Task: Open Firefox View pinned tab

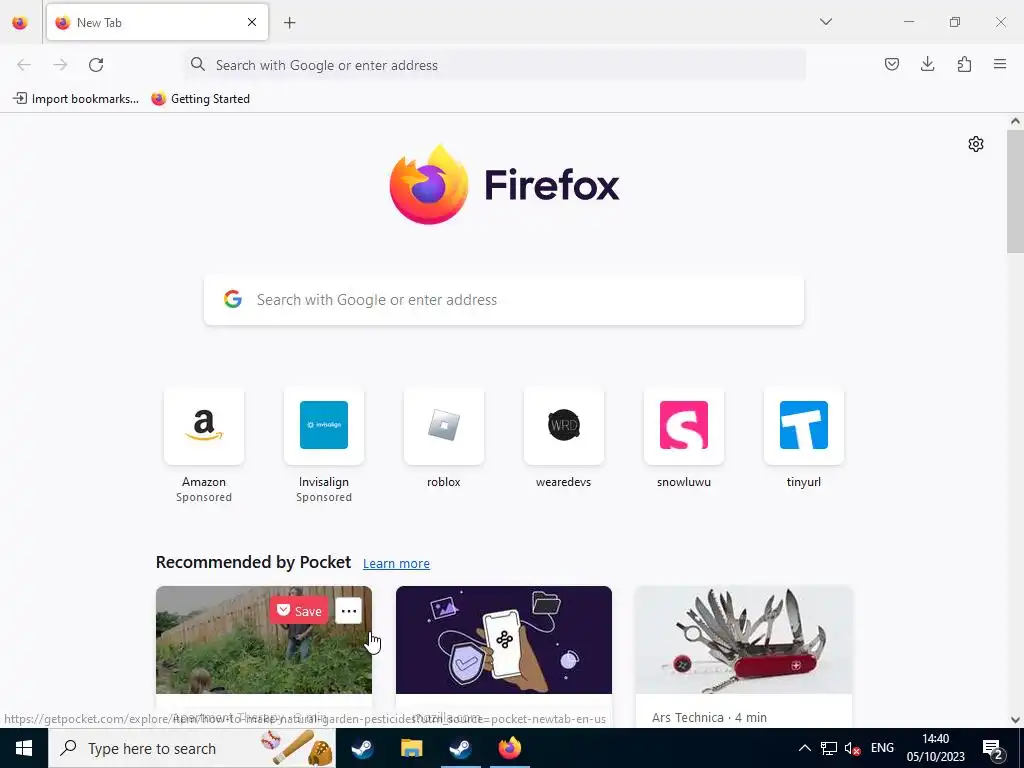Action: click(x=20, y=22)
